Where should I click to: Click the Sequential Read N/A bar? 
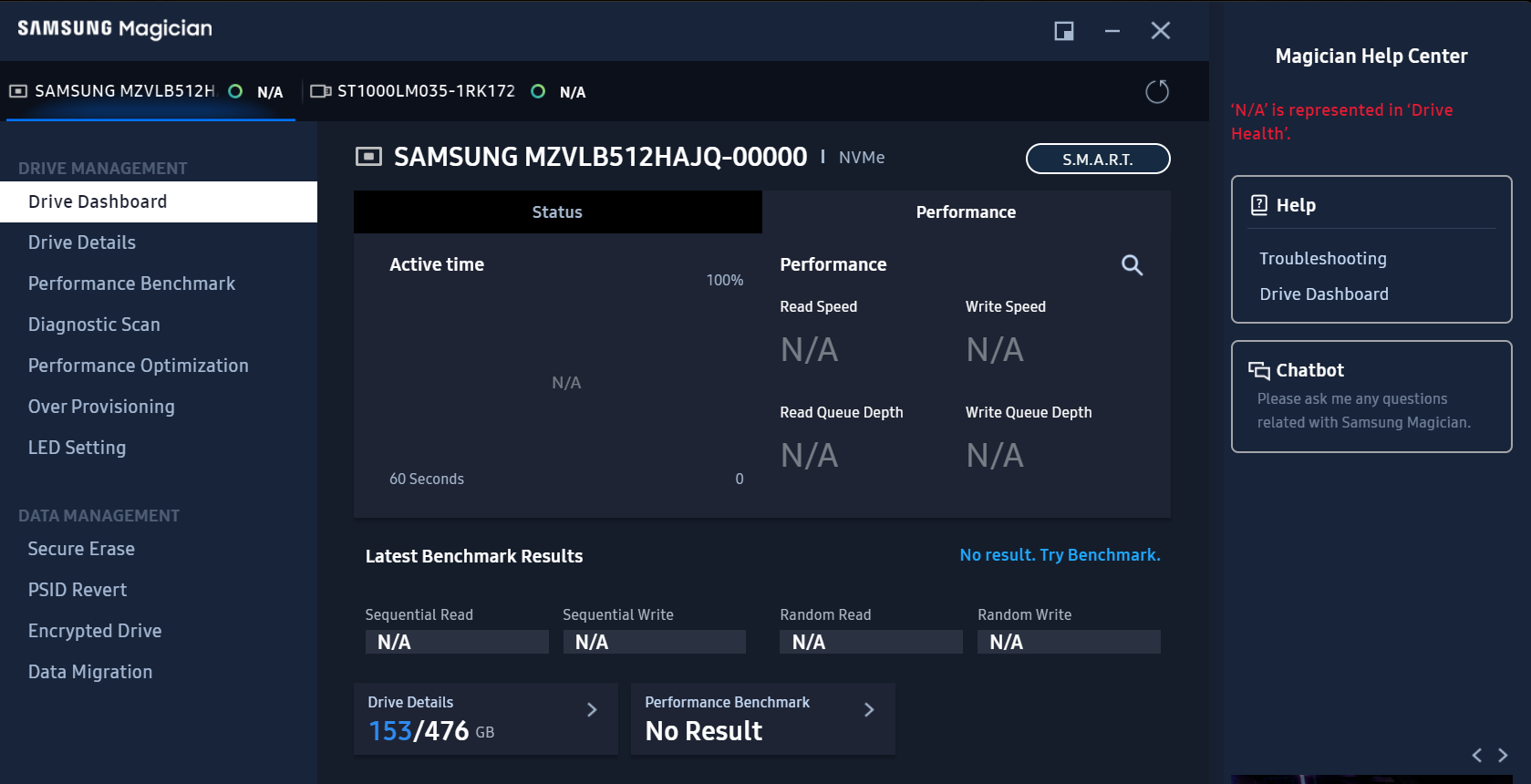coord(457,642)
